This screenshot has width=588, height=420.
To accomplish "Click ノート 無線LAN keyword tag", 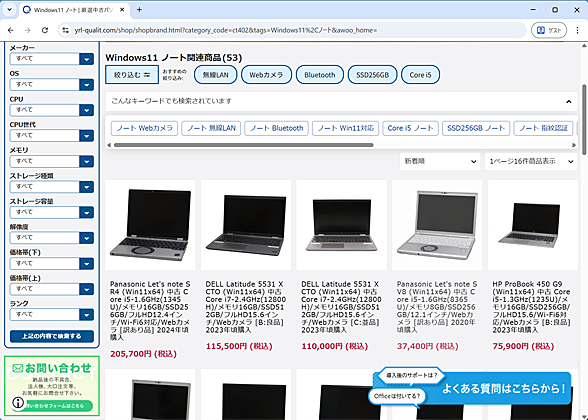I will tap(211, 128).
